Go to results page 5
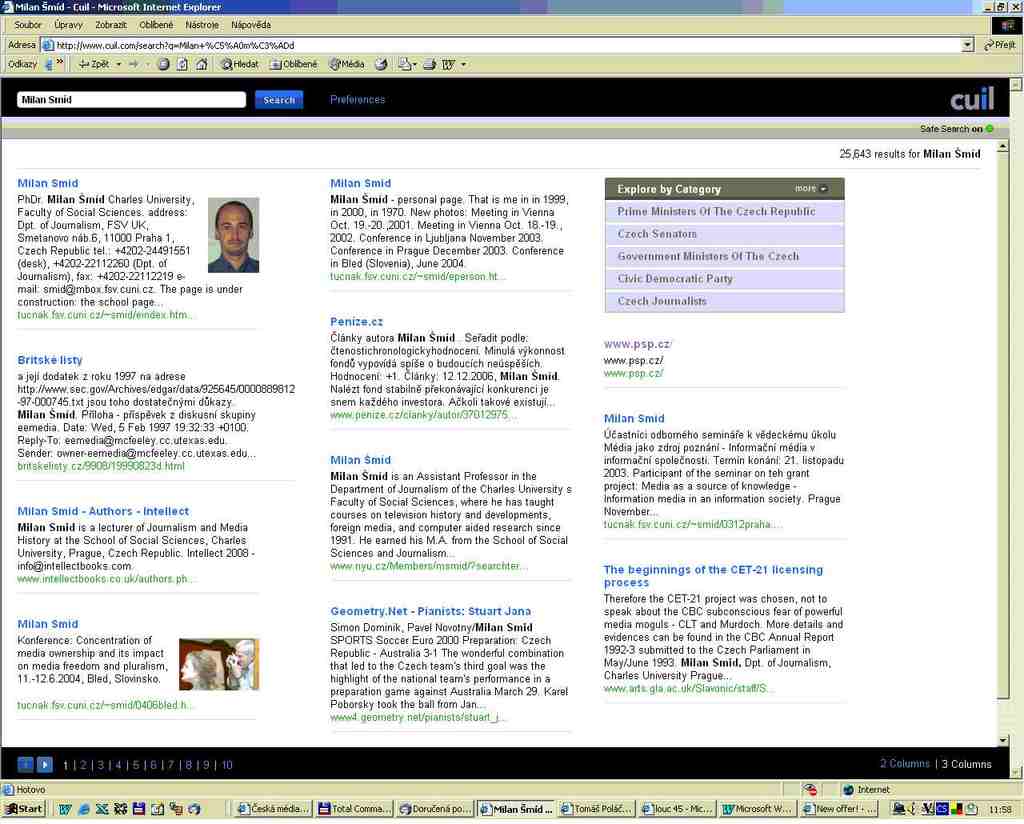The image size is (1024, 824). (136, 765)
